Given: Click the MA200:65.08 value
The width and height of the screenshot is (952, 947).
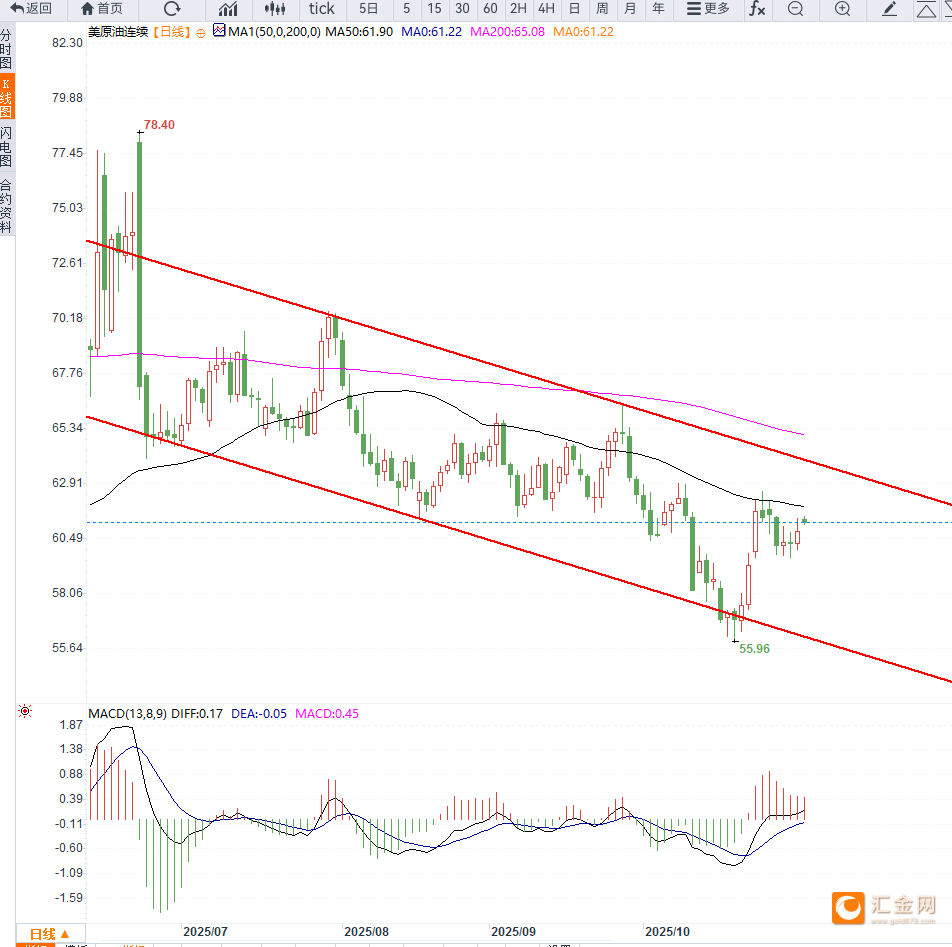Looking at the screenshot, I should 508,32.
